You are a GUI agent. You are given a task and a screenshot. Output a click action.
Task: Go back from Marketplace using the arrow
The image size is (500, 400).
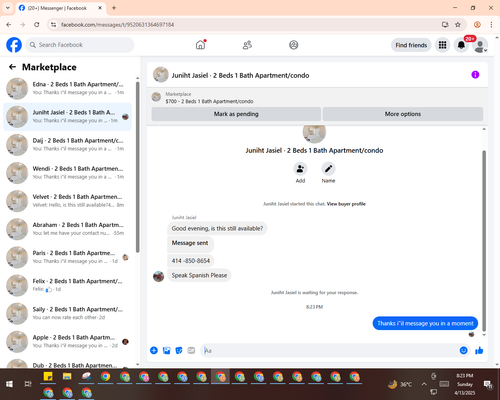[12, 67]
